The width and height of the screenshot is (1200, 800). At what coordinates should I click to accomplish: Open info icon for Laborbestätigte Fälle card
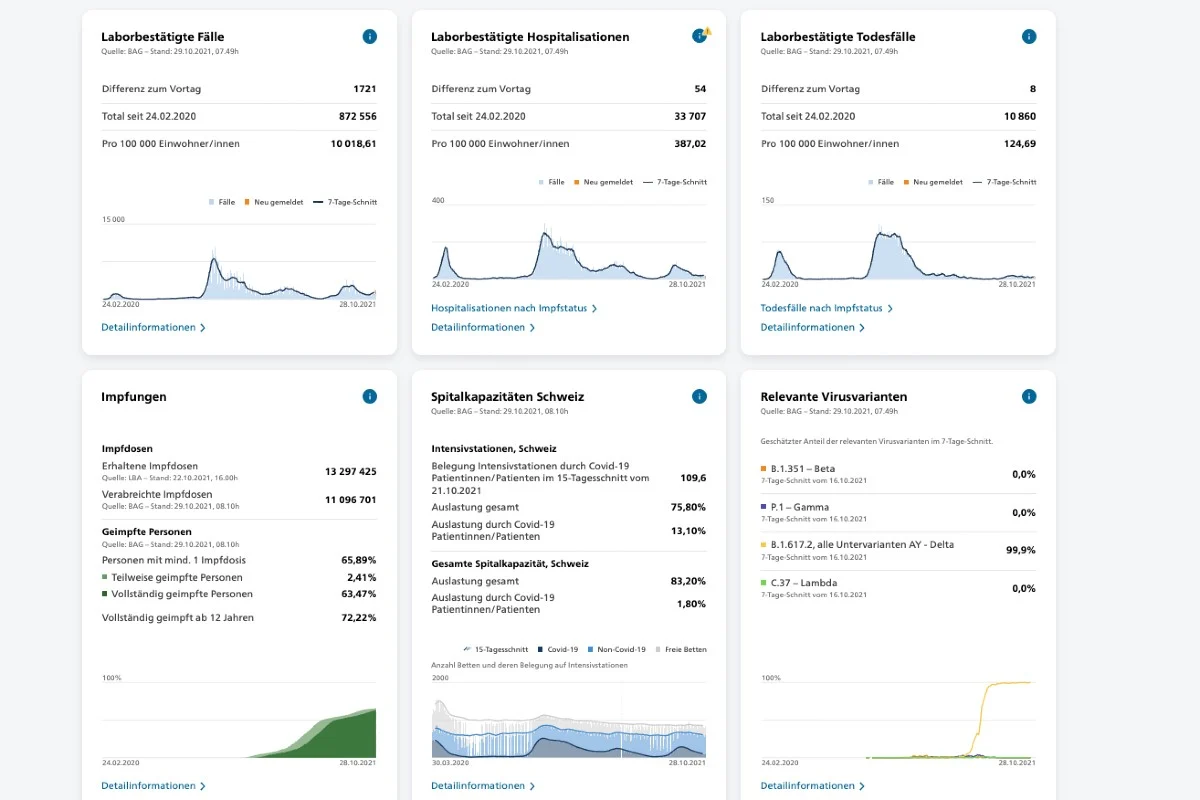coord(370,37)
